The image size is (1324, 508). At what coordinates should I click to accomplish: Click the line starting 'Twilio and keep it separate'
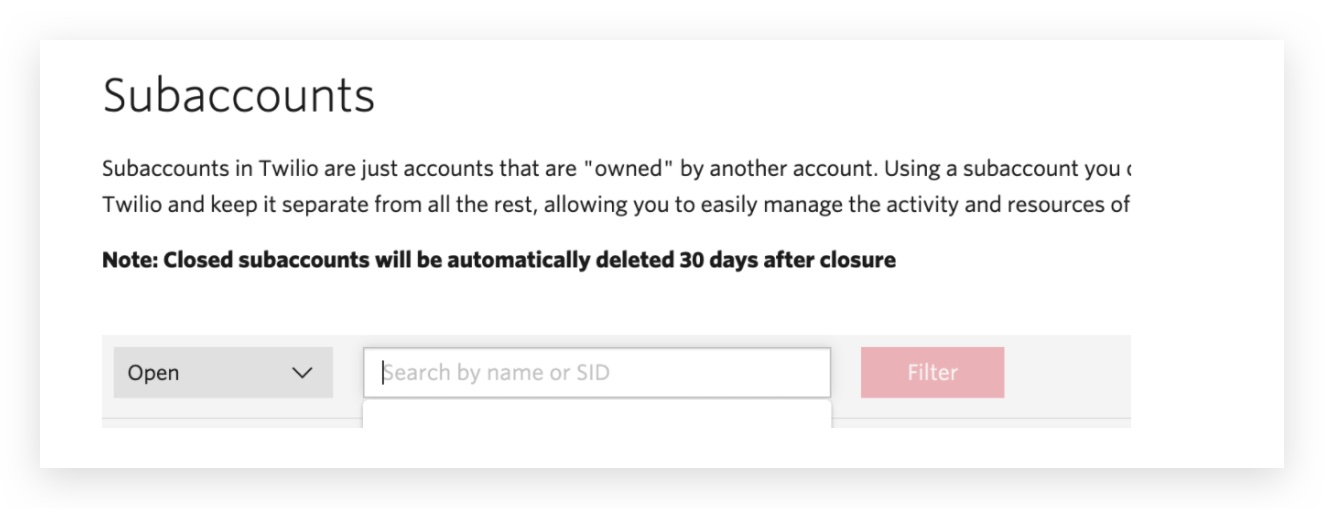616,205
